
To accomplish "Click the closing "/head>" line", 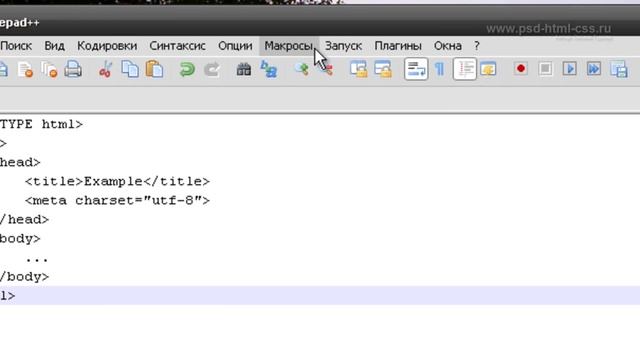I will (x=24, y=220).
